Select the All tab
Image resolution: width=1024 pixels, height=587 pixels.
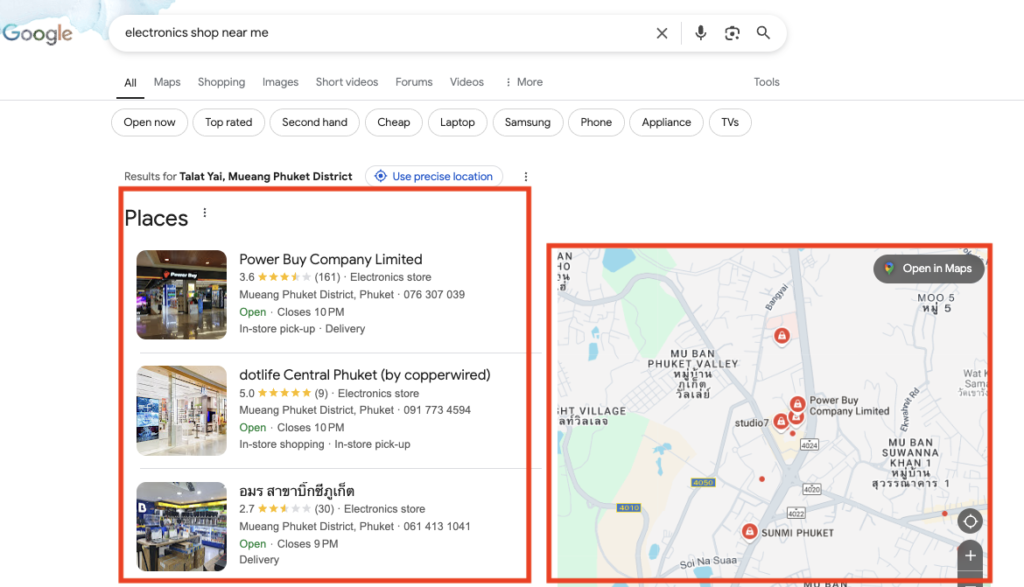[130, 83]
